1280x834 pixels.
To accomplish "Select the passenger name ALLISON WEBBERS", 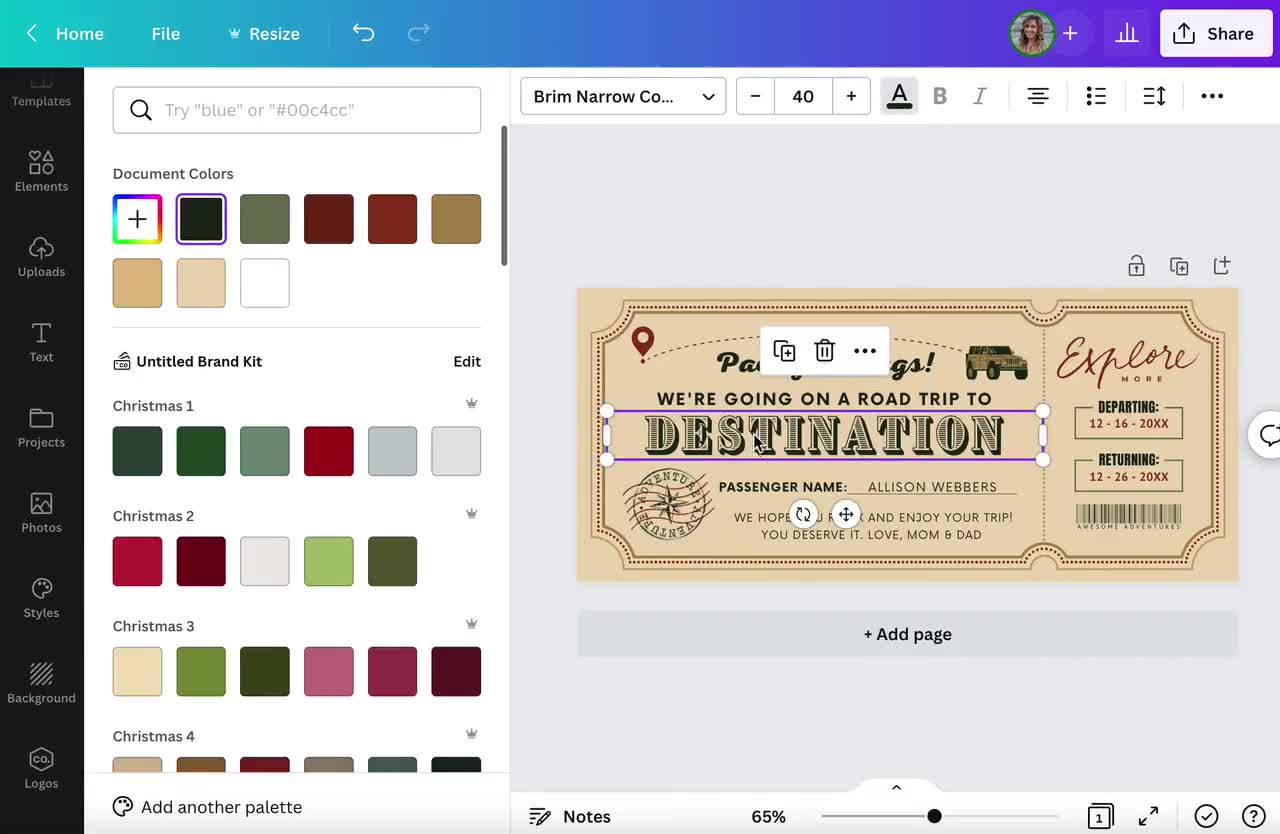I will [932, 487].
